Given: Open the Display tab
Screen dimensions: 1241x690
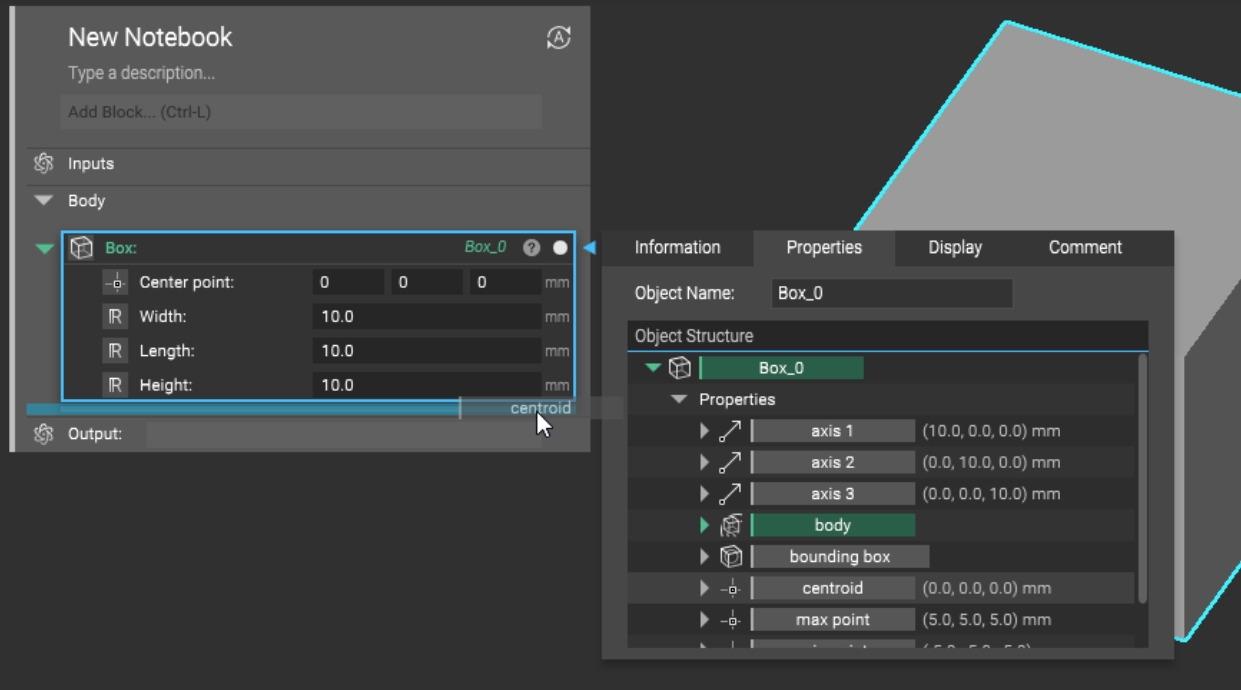Looking at the screenshot, I should tap(955, 248).
